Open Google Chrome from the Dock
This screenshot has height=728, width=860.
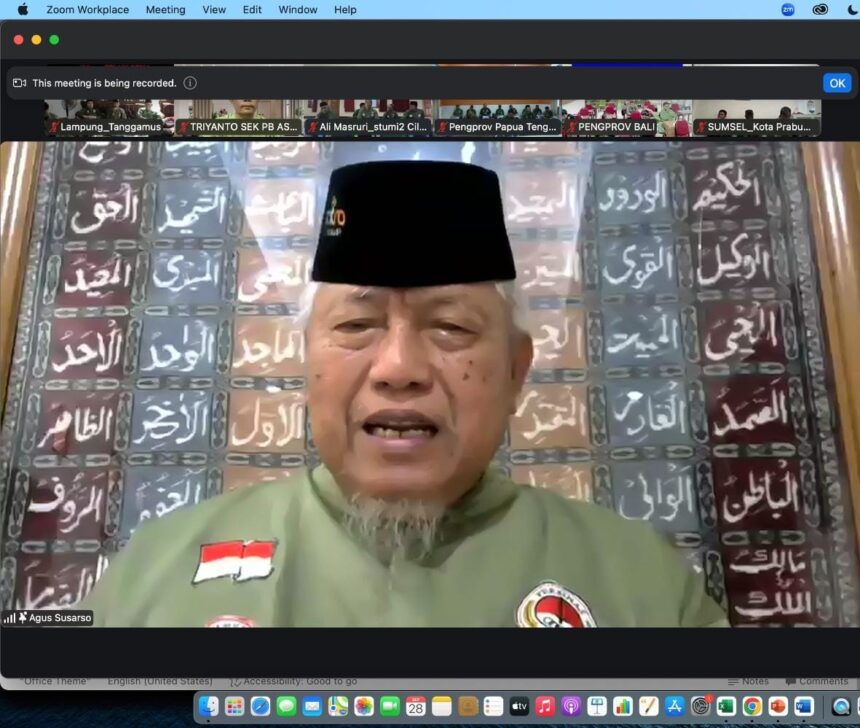(752, 706)
